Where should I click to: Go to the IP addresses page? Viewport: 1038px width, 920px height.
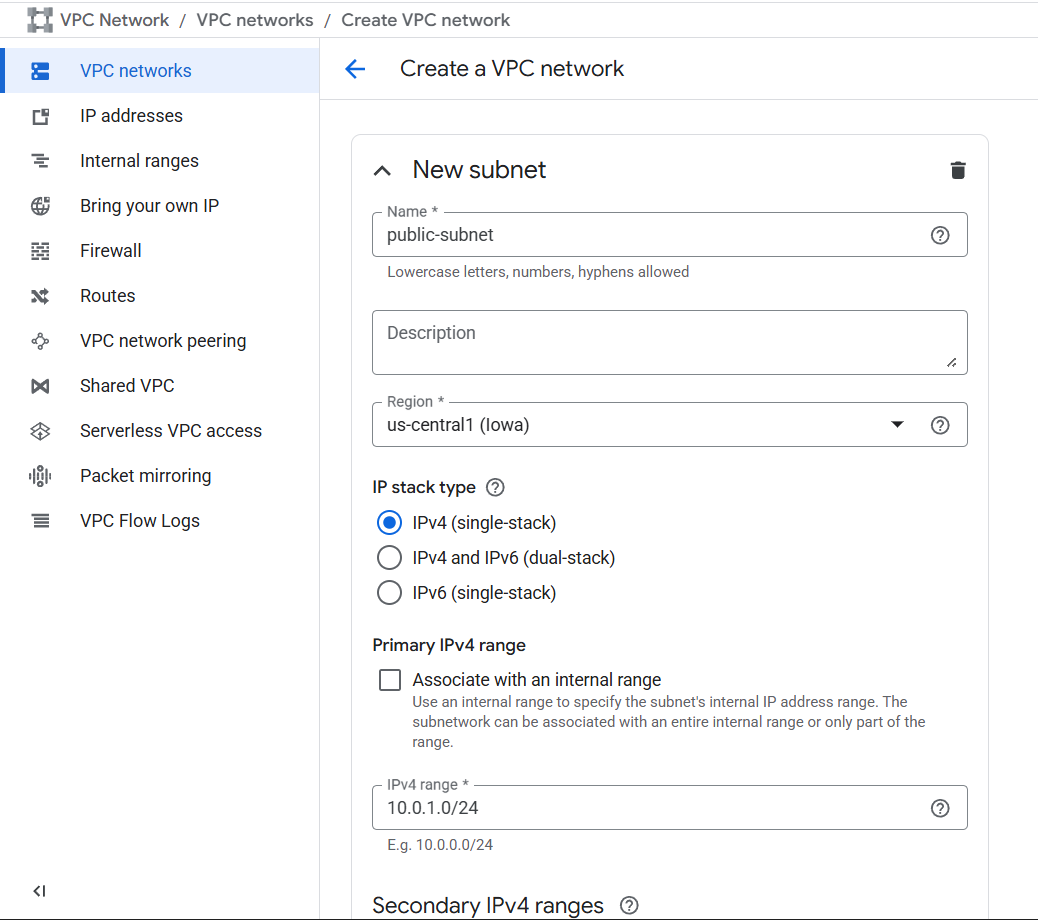click(x=131, y=116)
